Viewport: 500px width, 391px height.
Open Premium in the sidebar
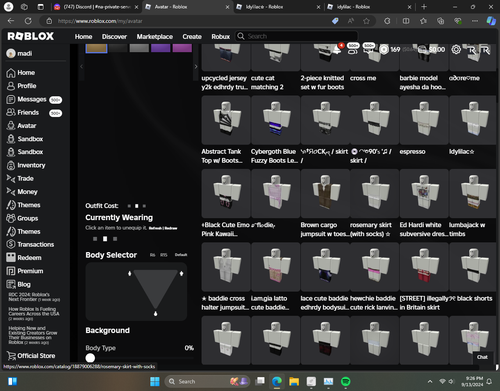[25, 271]
